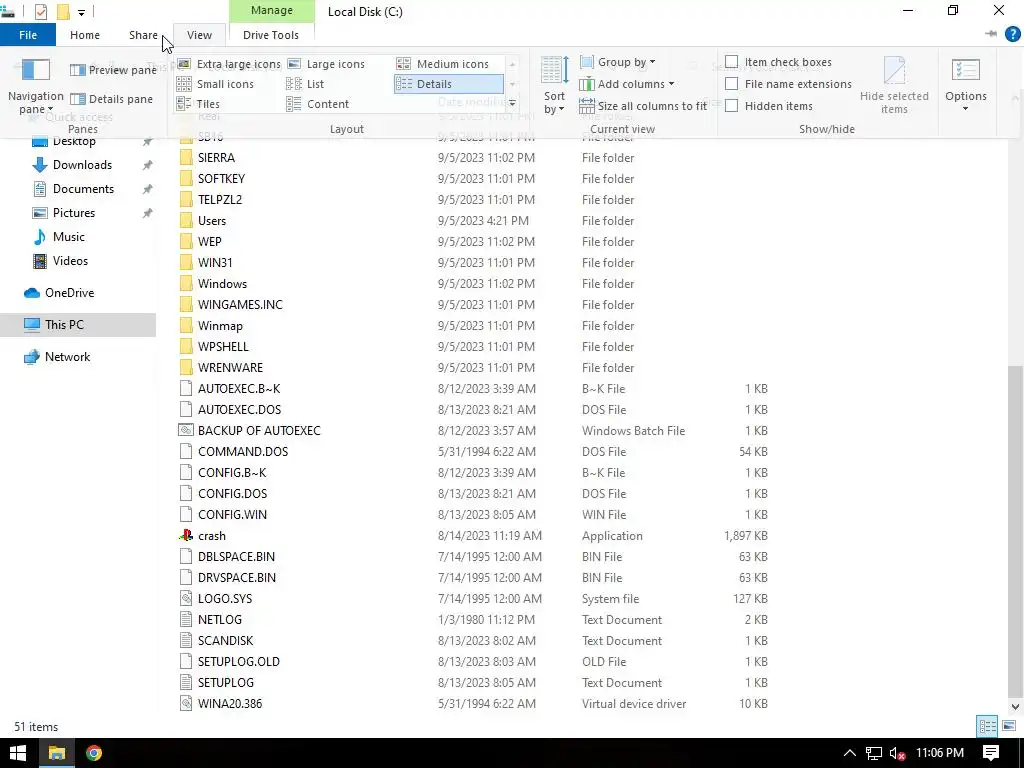Open the Add columns dropdown
The width and height of the screenshot is (1024, 768).
[x=627, y=84]
